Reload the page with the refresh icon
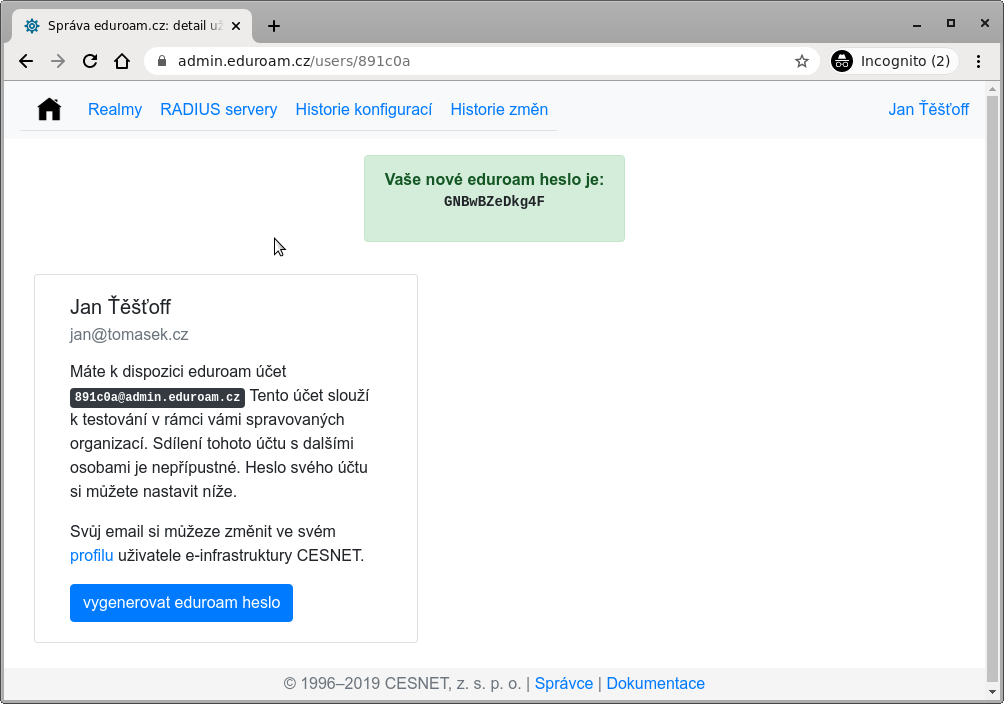1004x704 pixels. 90,61
